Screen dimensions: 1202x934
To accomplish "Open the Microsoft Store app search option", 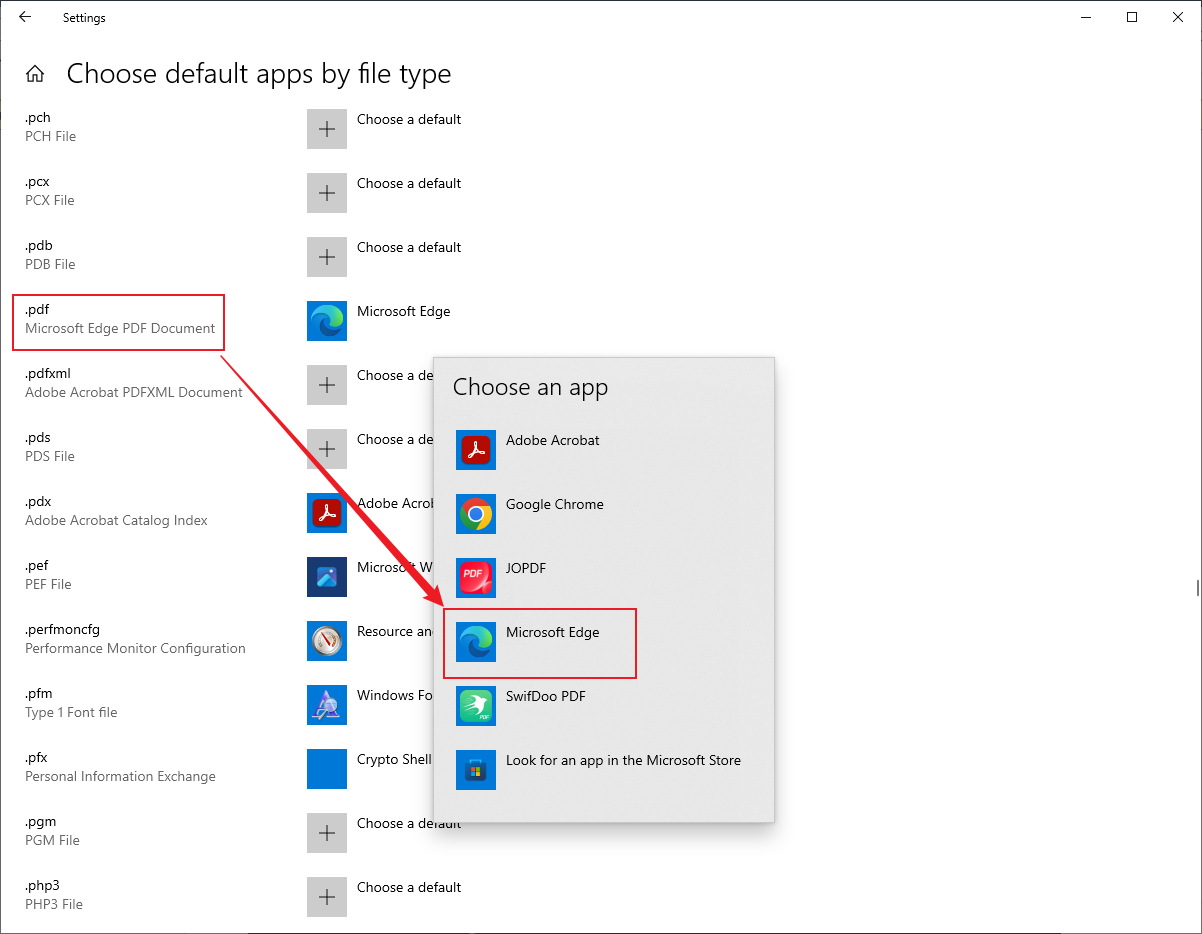I will pyautogui.click(x=623, y=760).
